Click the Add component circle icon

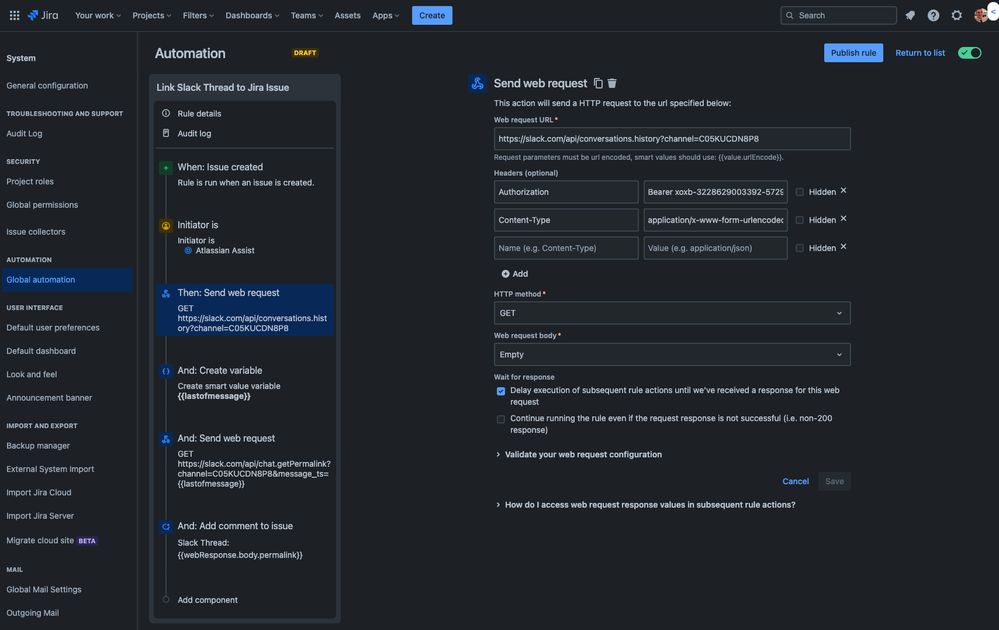pyautogui.click(x=166, y=599)
